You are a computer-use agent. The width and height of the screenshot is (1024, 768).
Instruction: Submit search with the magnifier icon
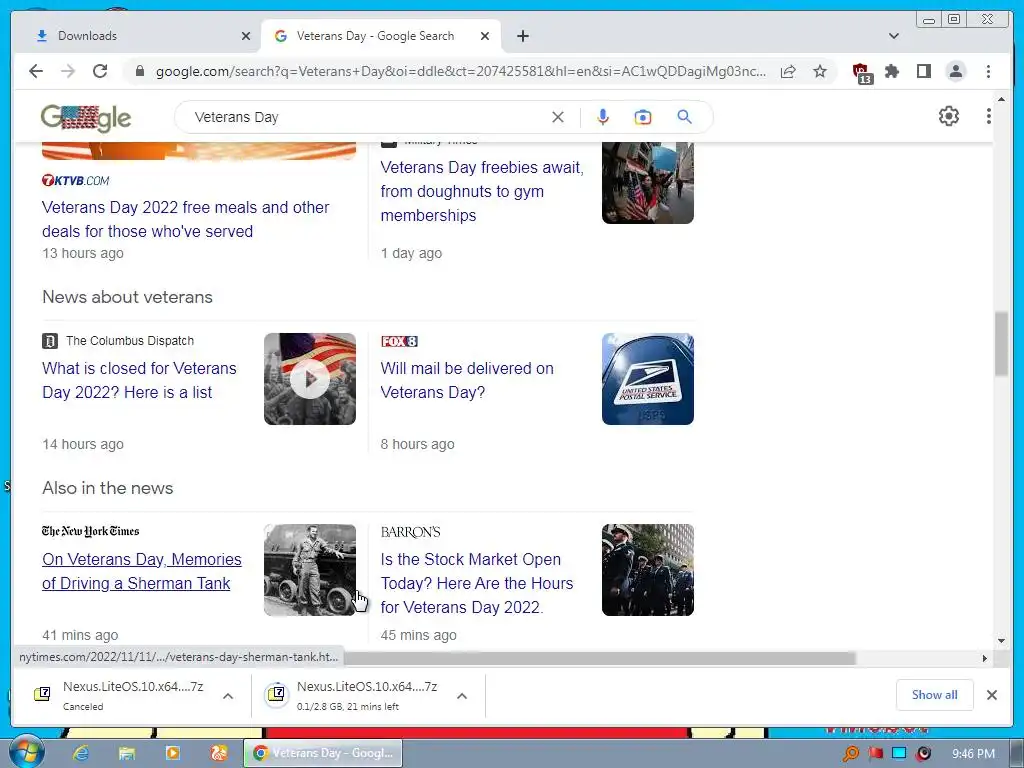(x=684, y=117)
